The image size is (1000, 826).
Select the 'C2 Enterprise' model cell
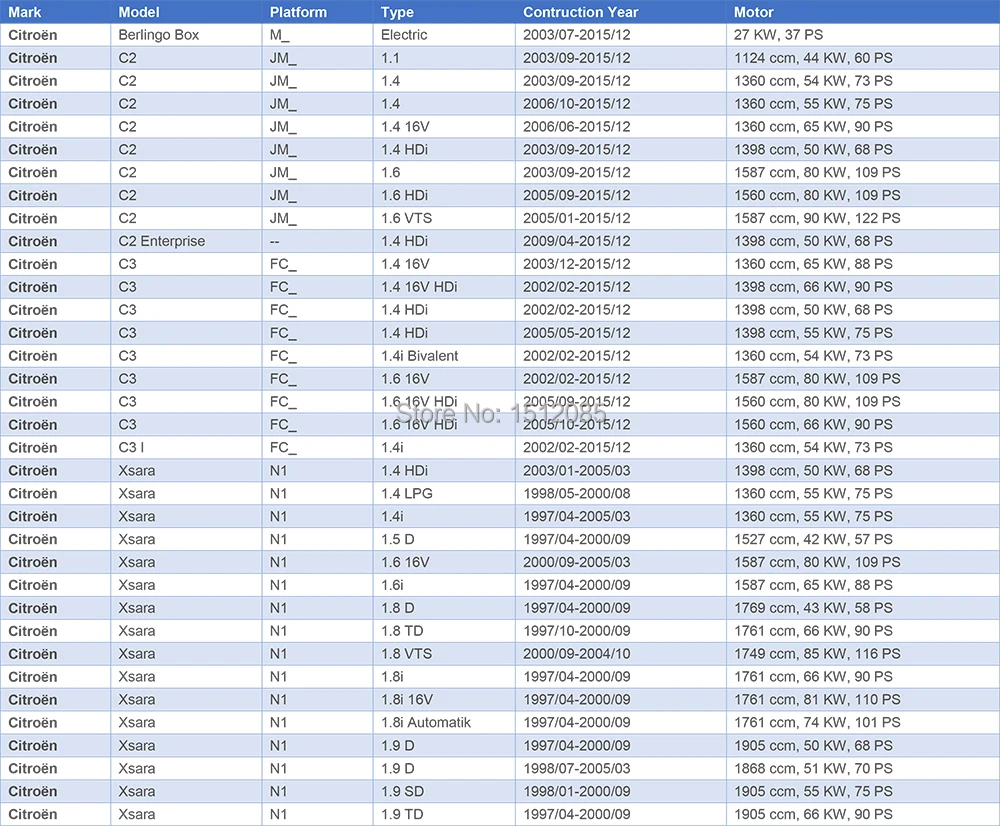[x=186, y=241]
